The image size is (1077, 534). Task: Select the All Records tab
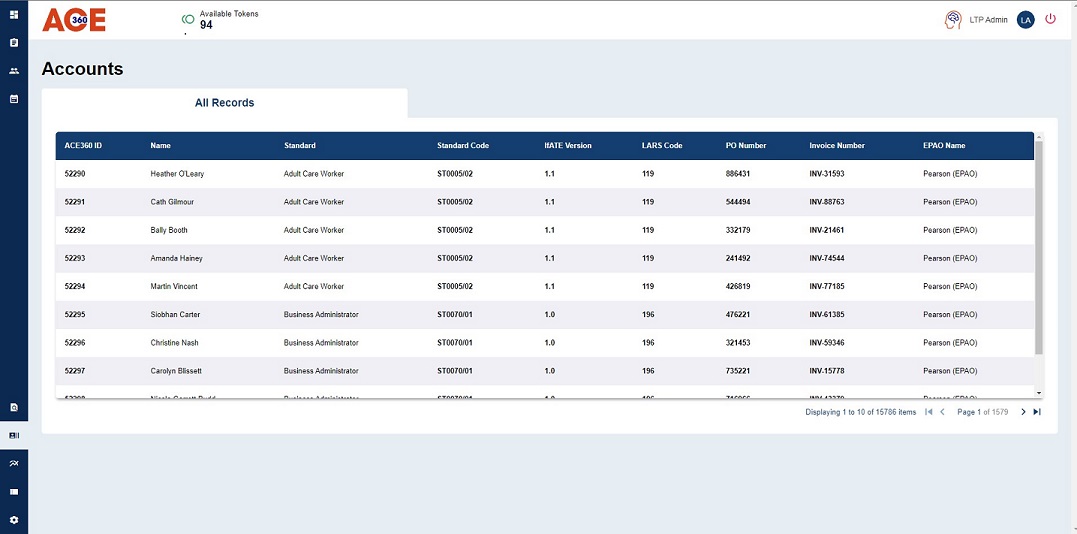[x=224, y=103]
